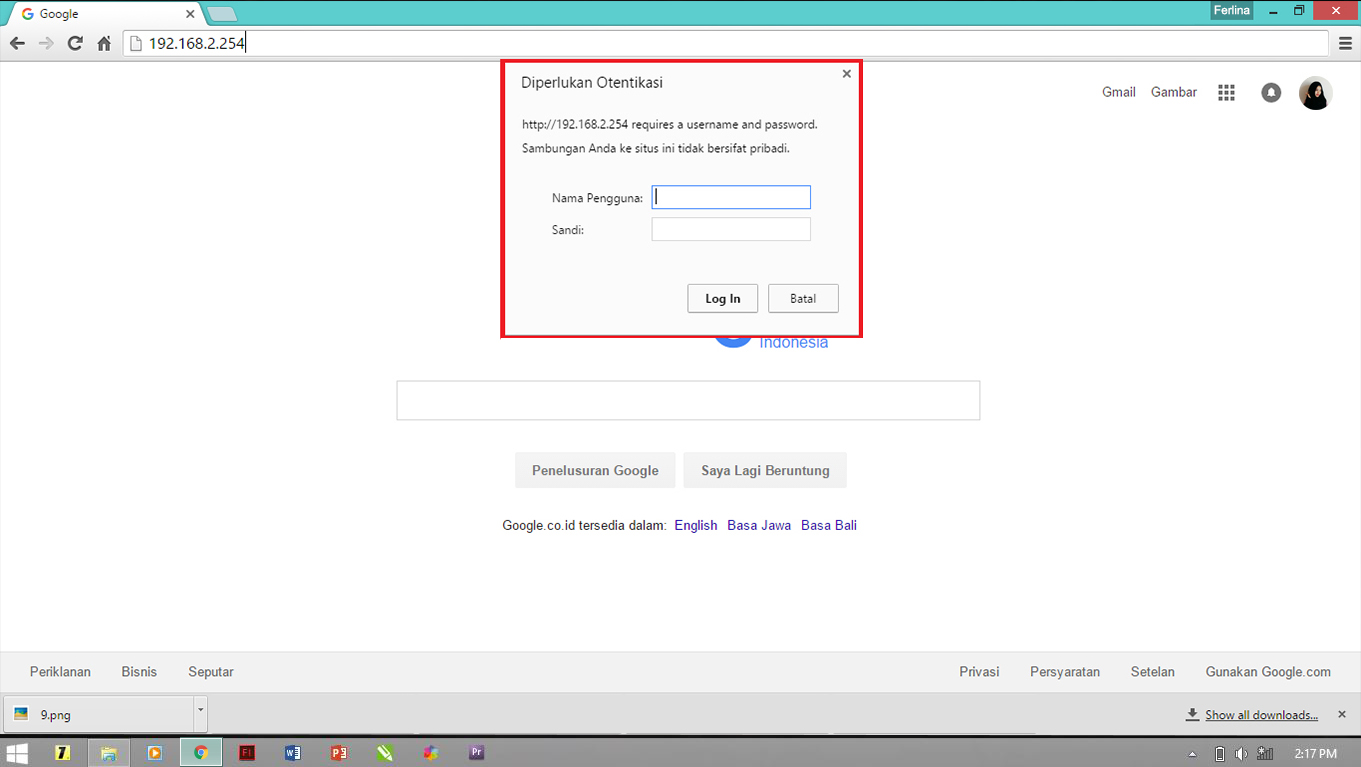Screen dimensions: 1361x767
Task: Focus the Nama Pengguna field
Action: tap(731, 197)
